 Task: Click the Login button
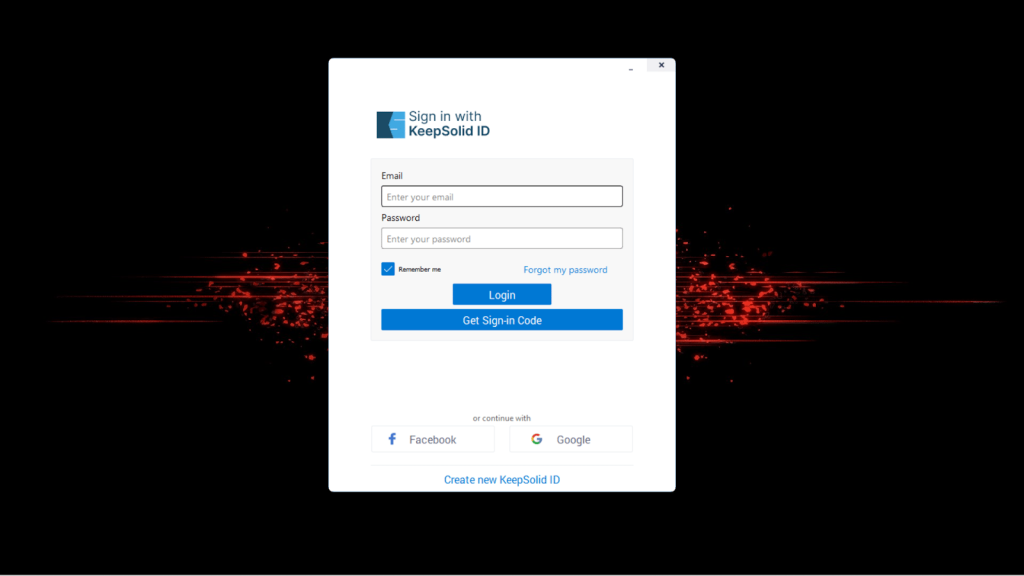502,295
